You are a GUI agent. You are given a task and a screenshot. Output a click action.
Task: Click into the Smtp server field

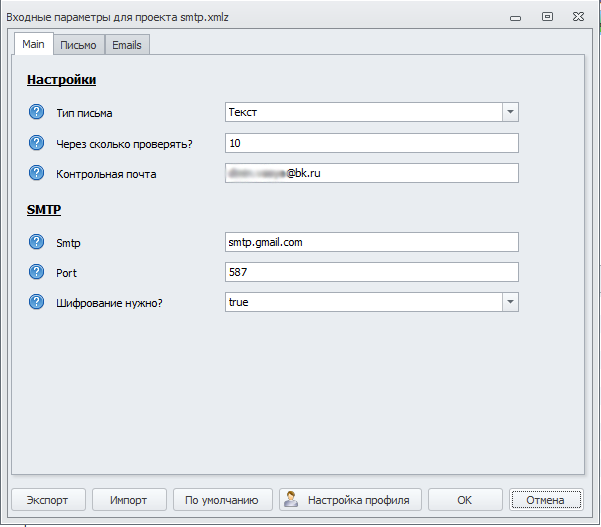pos(372,242)
